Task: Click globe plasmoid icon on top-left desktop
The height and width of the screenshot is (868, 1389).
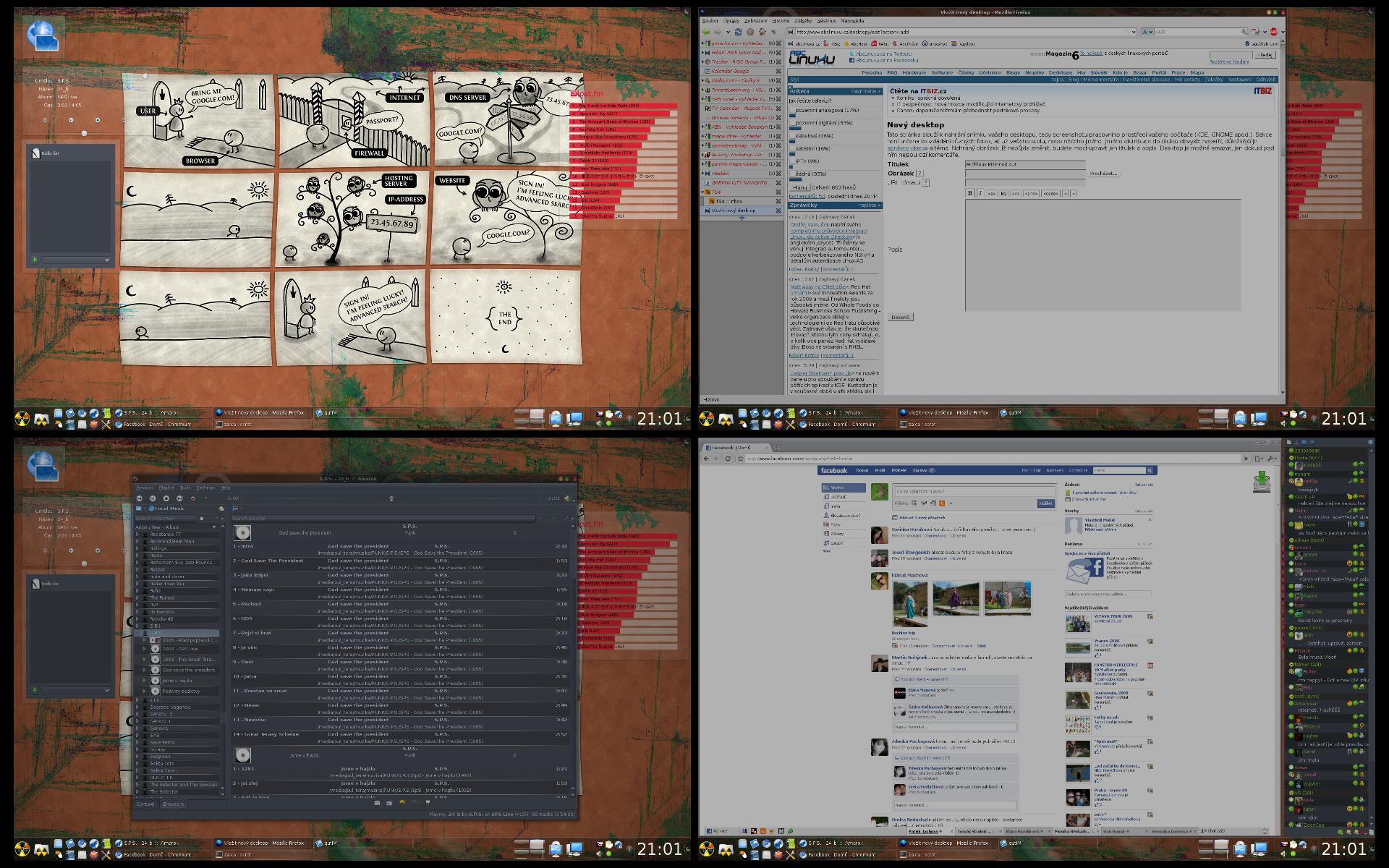Action: (x=43, y=36)
